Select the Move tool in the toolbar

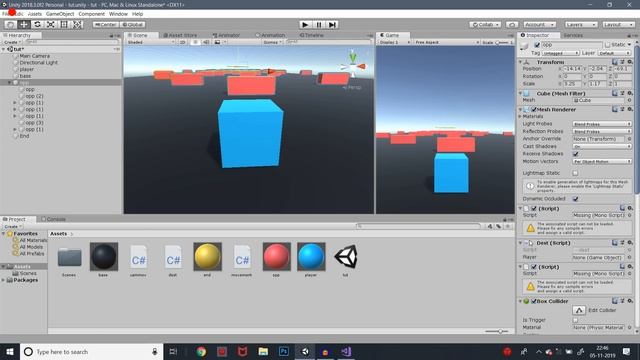tap(24, 24)
